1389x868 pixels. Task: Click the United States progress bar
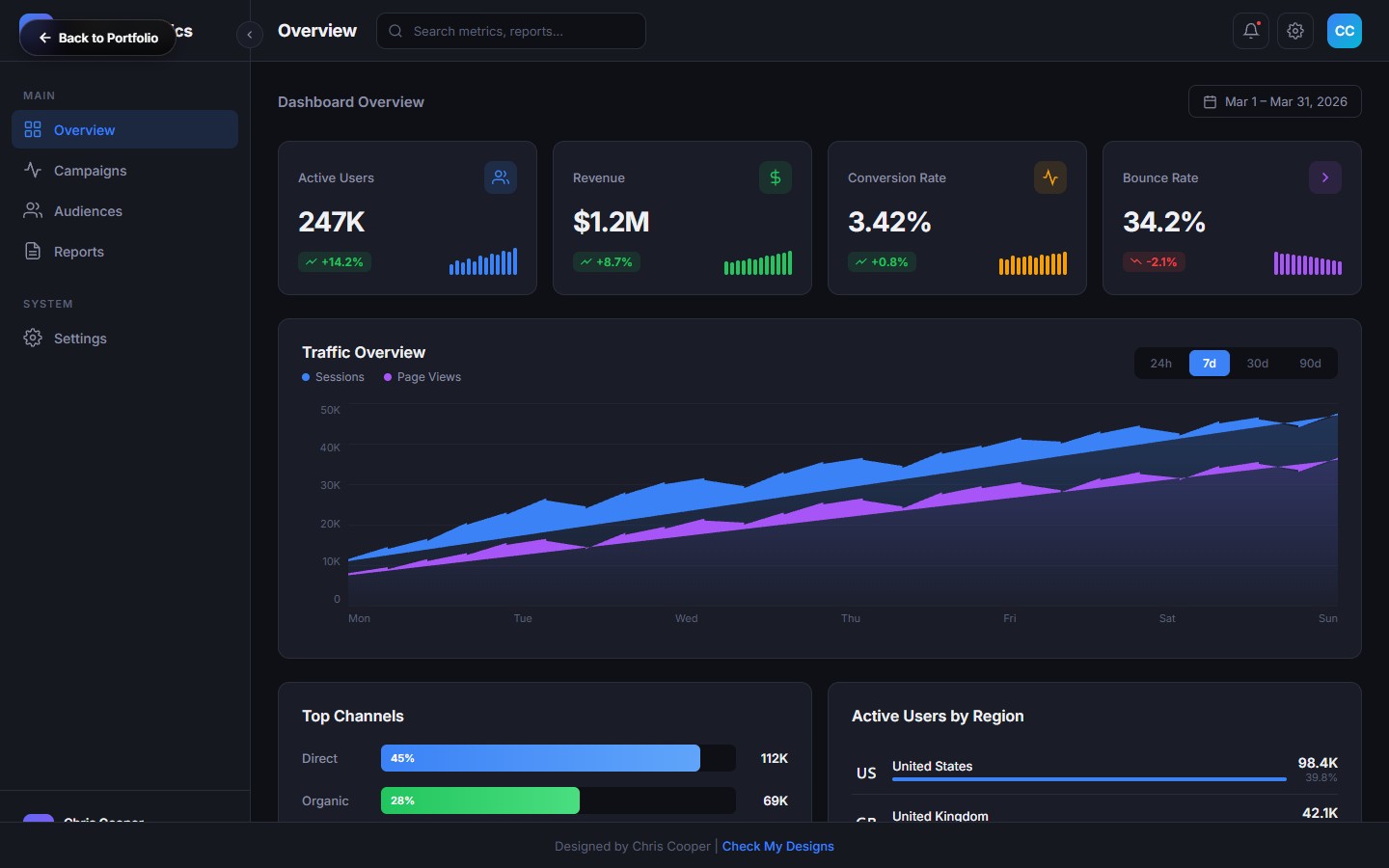[1089, 779]
